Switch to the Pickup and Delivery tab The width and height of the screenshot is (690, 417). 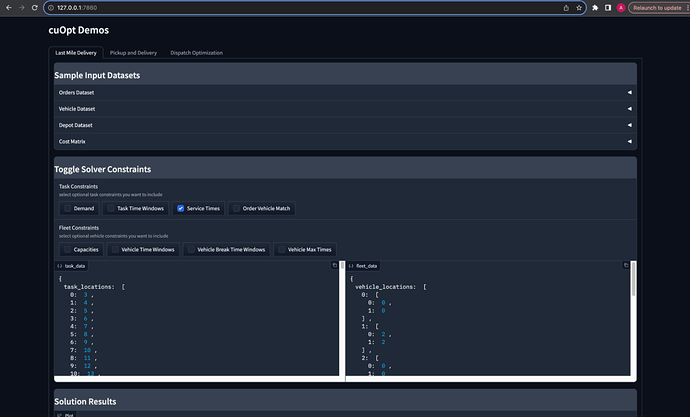133,52
